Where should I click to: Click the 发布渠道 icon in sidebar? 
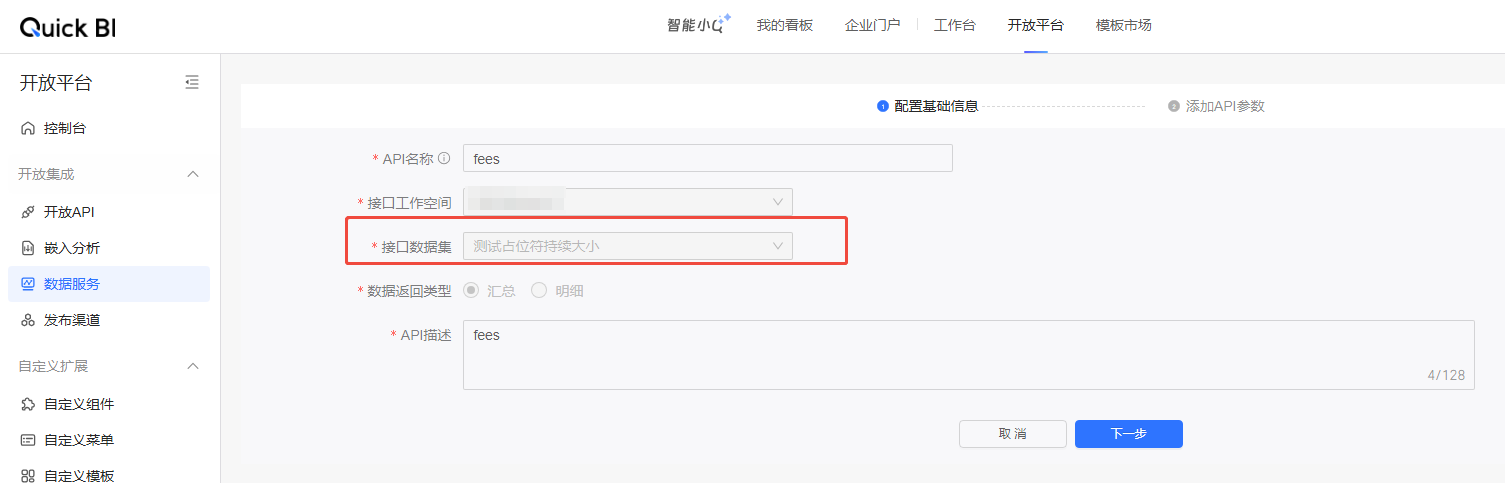tap(28, 320)
